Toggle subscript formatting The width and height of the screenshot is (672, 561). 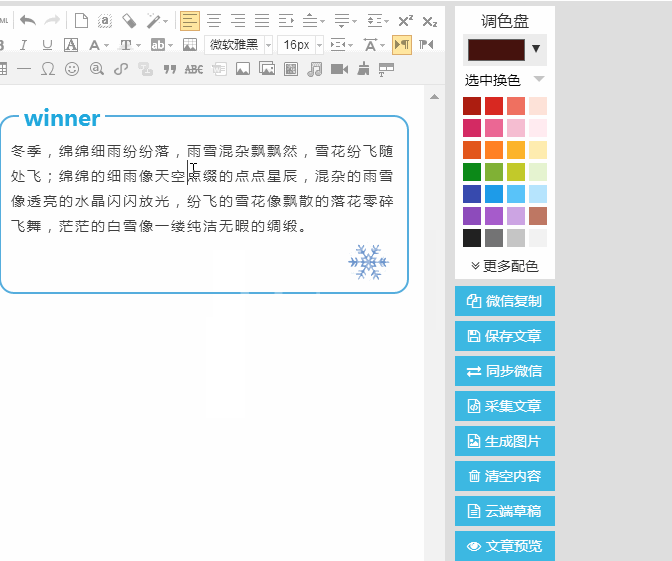click(429, 21)
